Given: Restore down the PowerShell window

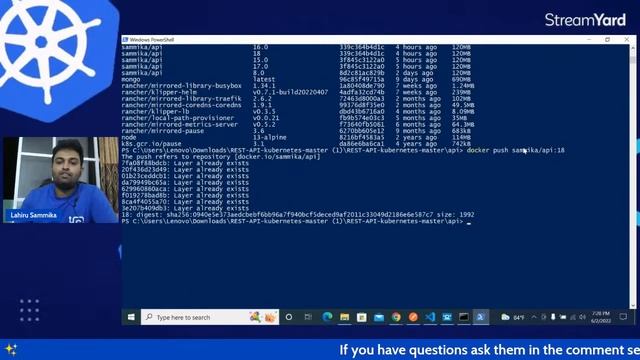Looking at the screenshot, I should click(607, 40).
